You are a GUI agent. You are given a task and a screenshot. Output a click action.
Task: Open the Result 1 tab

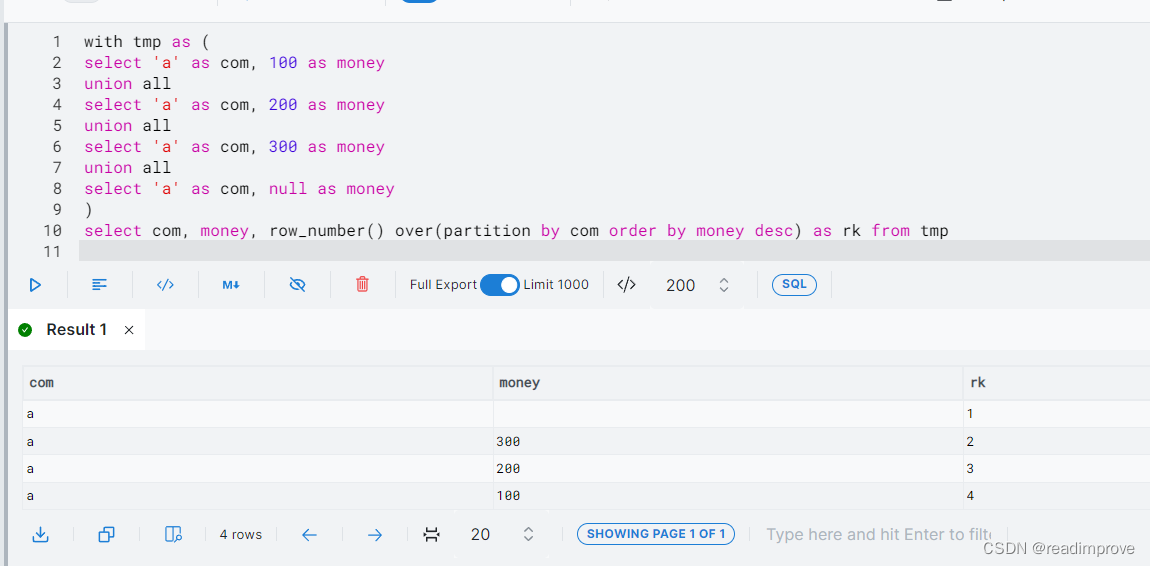[x=76, y=330]
